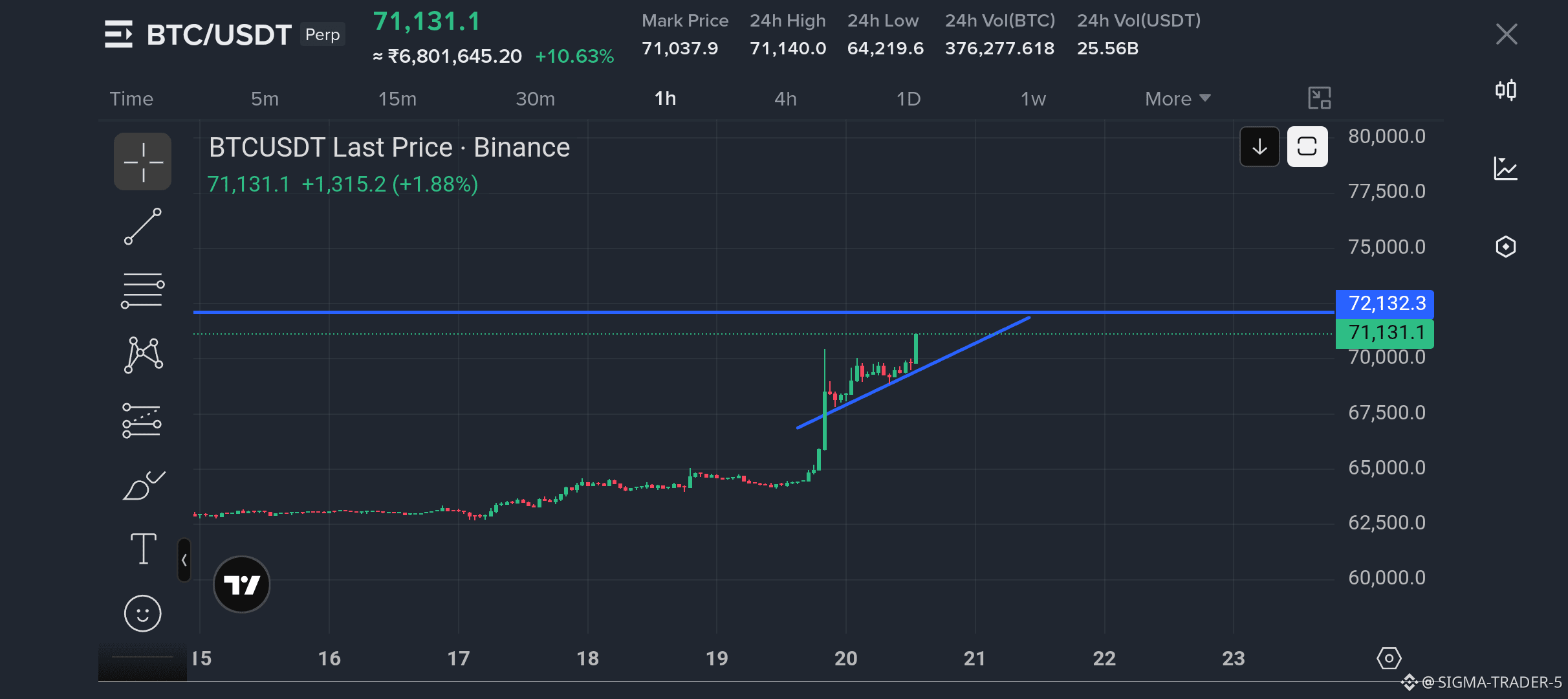Viewport: 1568px width, 699px height.
Task: Switch to the 15m timeframe
Action: pos(397,98)
